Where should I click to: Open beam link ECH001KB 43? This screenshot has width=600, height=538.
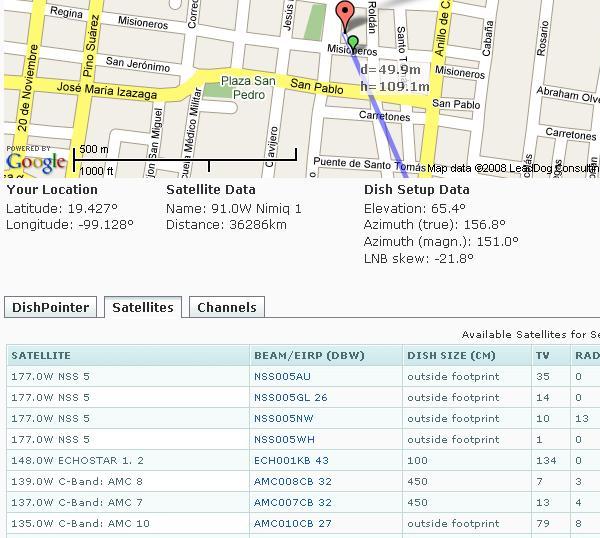[291, 460]
